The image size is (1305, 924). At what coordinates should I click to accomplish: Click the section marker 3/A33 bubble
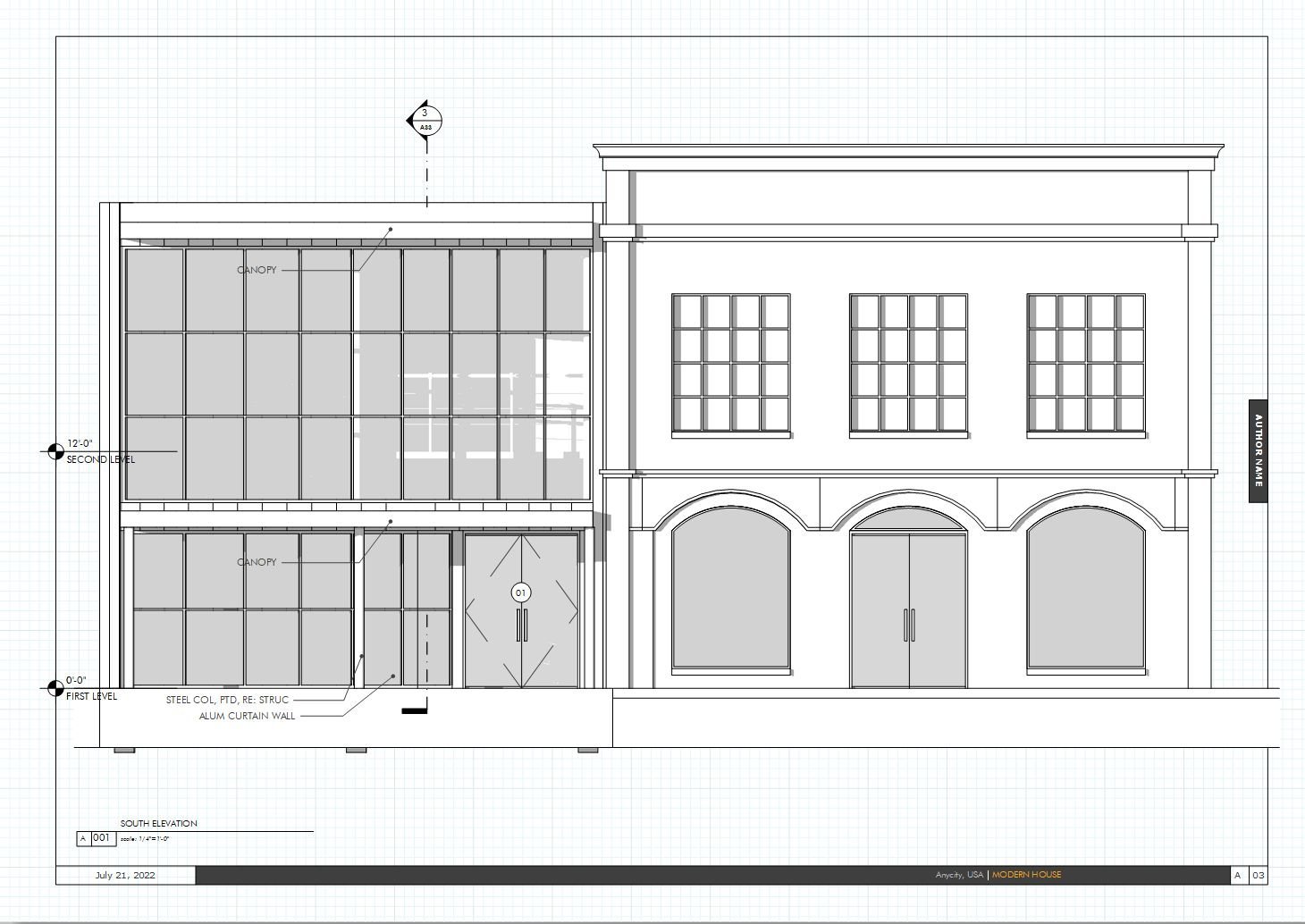(425, 119)
